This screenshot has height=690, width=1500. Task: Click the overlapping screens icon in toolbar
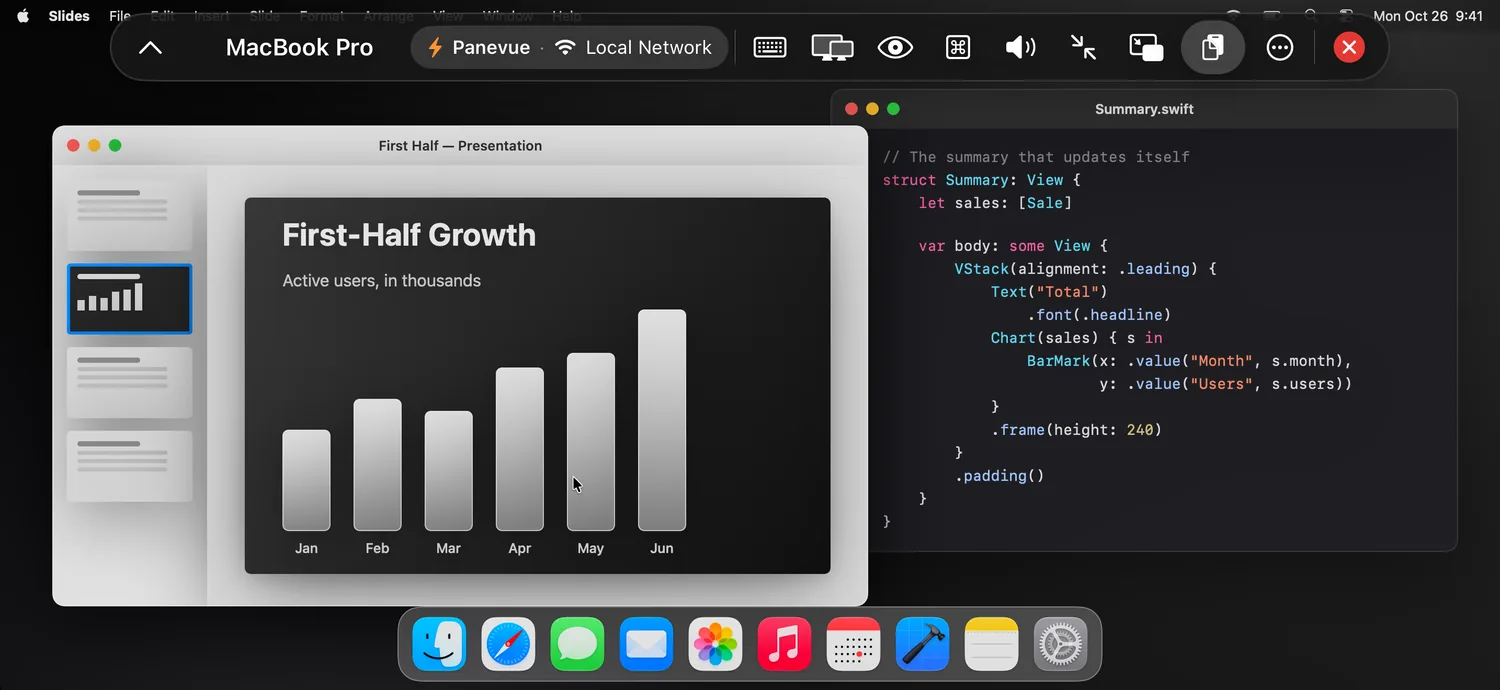tap(1146, 47)
